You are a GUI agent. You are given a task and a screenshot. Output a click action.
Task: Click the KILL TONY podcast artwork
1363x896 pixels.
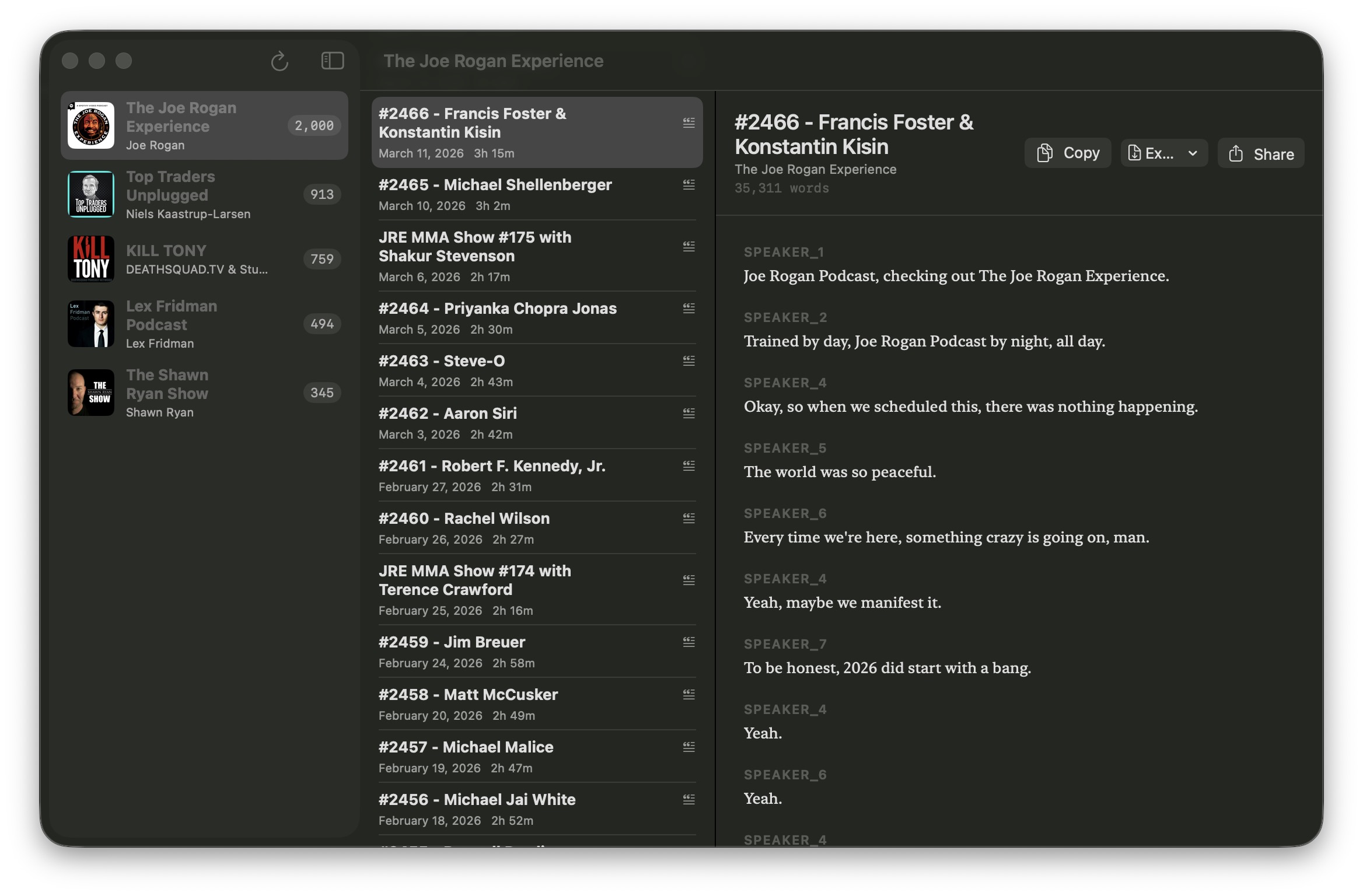coord(91,259)
